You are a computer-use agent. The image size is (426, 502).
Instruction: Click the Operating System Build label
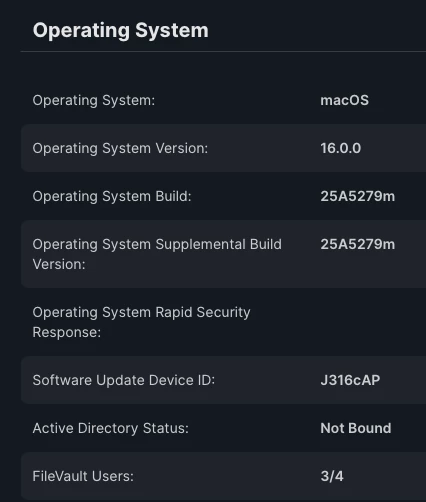coord(112,196)
